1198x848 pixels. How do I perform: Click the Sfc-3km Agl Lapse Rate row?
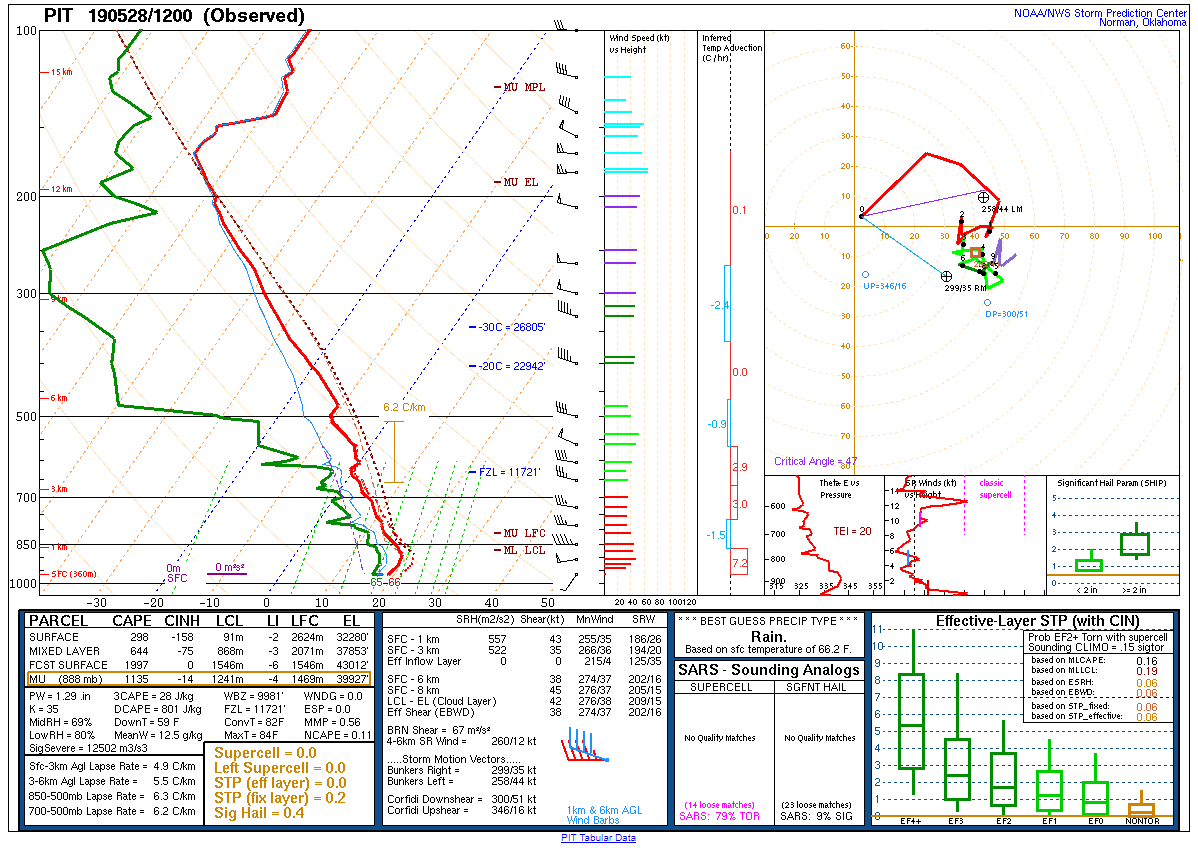click(112, 766)
